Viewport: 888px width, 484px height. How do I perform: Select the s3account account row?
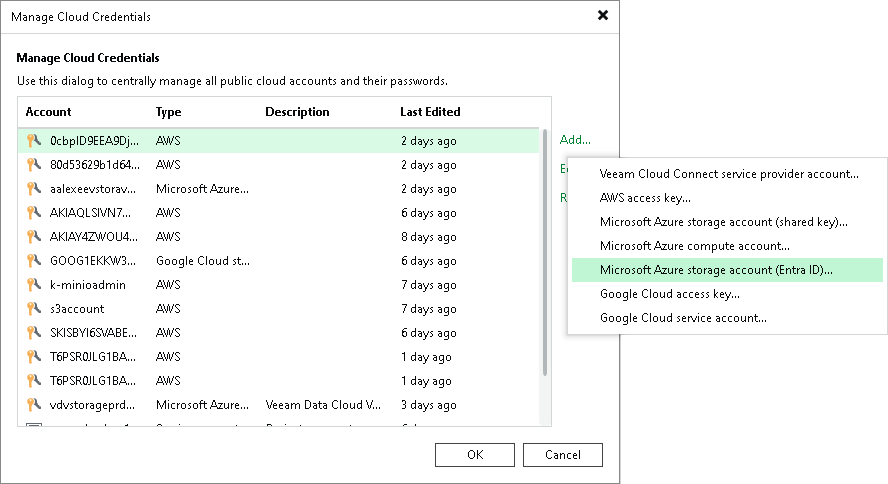tap(278, 309)
